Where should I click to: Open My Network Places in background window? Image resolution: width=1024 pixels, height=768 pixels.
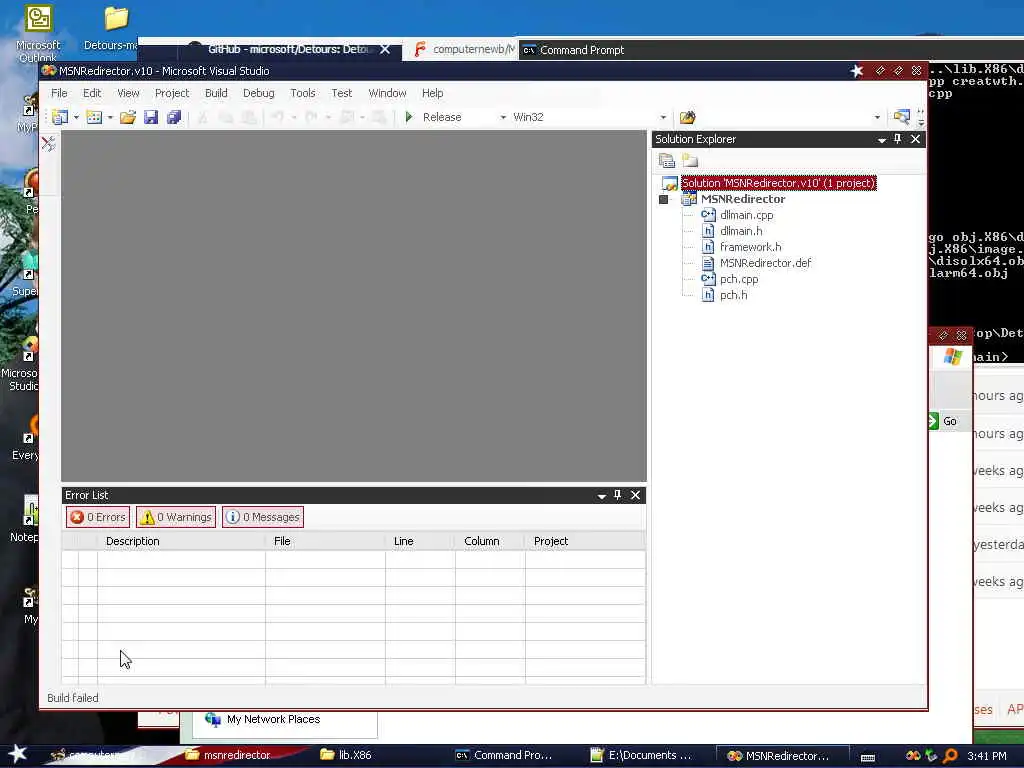[x=263, y=720]
